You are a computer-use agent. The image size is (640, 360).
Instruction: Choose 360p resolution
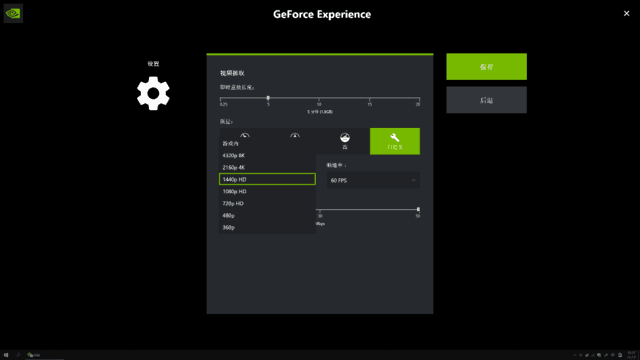click(x=267, y=227)
